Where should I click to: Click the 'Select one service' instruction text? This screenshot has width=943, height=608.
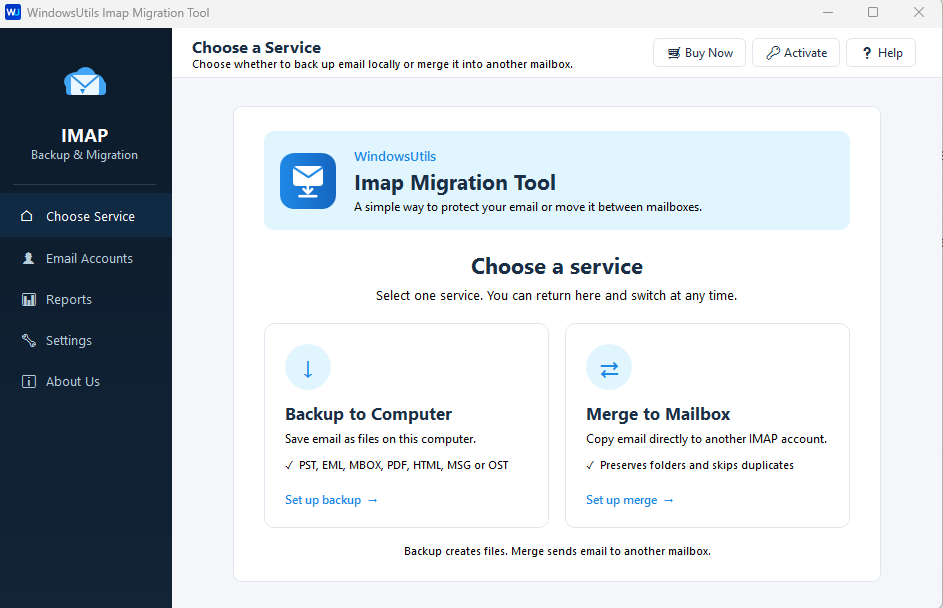556,296
